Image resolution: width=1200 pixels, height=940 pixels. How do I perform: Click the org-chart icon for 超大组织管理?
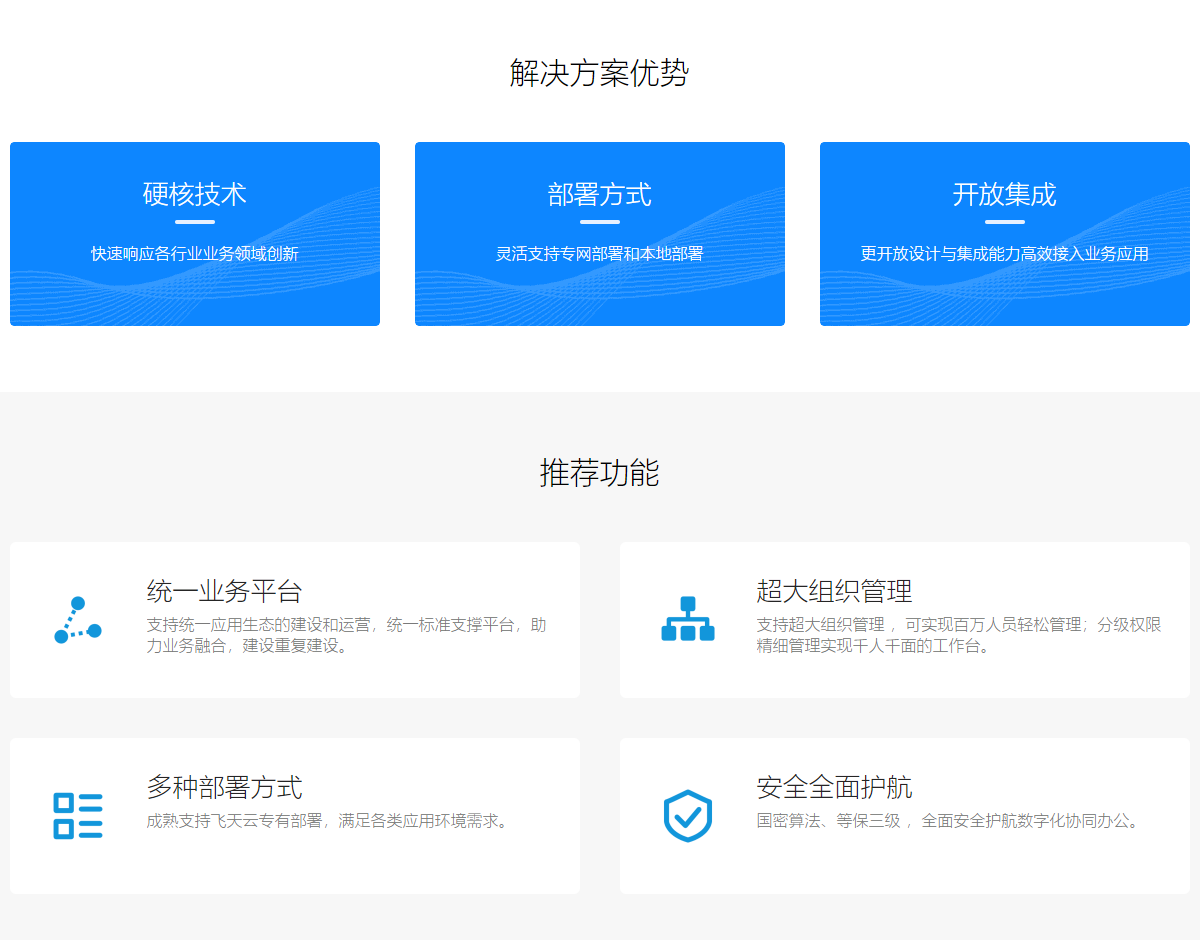pos(688,619)
